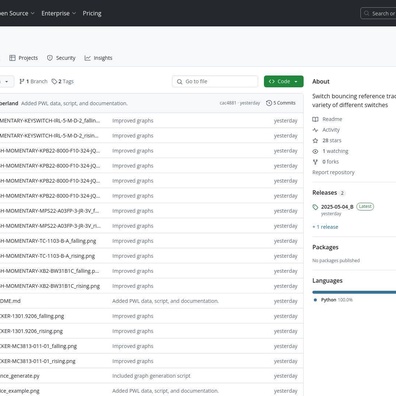Open Readme link in About
The height and width of the screenshot is (396, 396).
[x=332, y=119]
